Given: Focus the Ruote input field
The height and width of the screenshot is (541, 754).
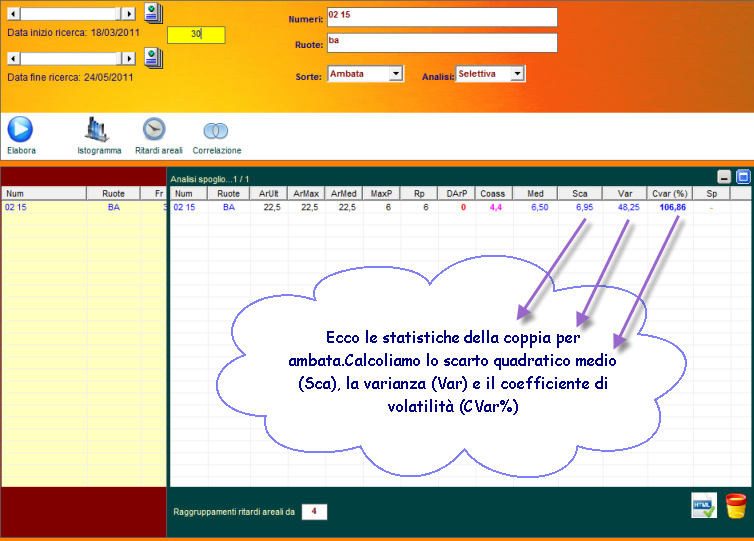Looking at the screenshot, I should point(442,42).
